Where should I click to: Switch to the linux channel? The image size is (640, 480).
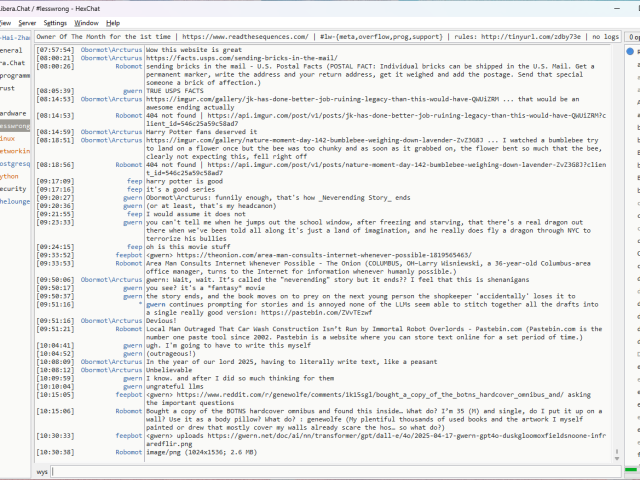pos(8,139)
